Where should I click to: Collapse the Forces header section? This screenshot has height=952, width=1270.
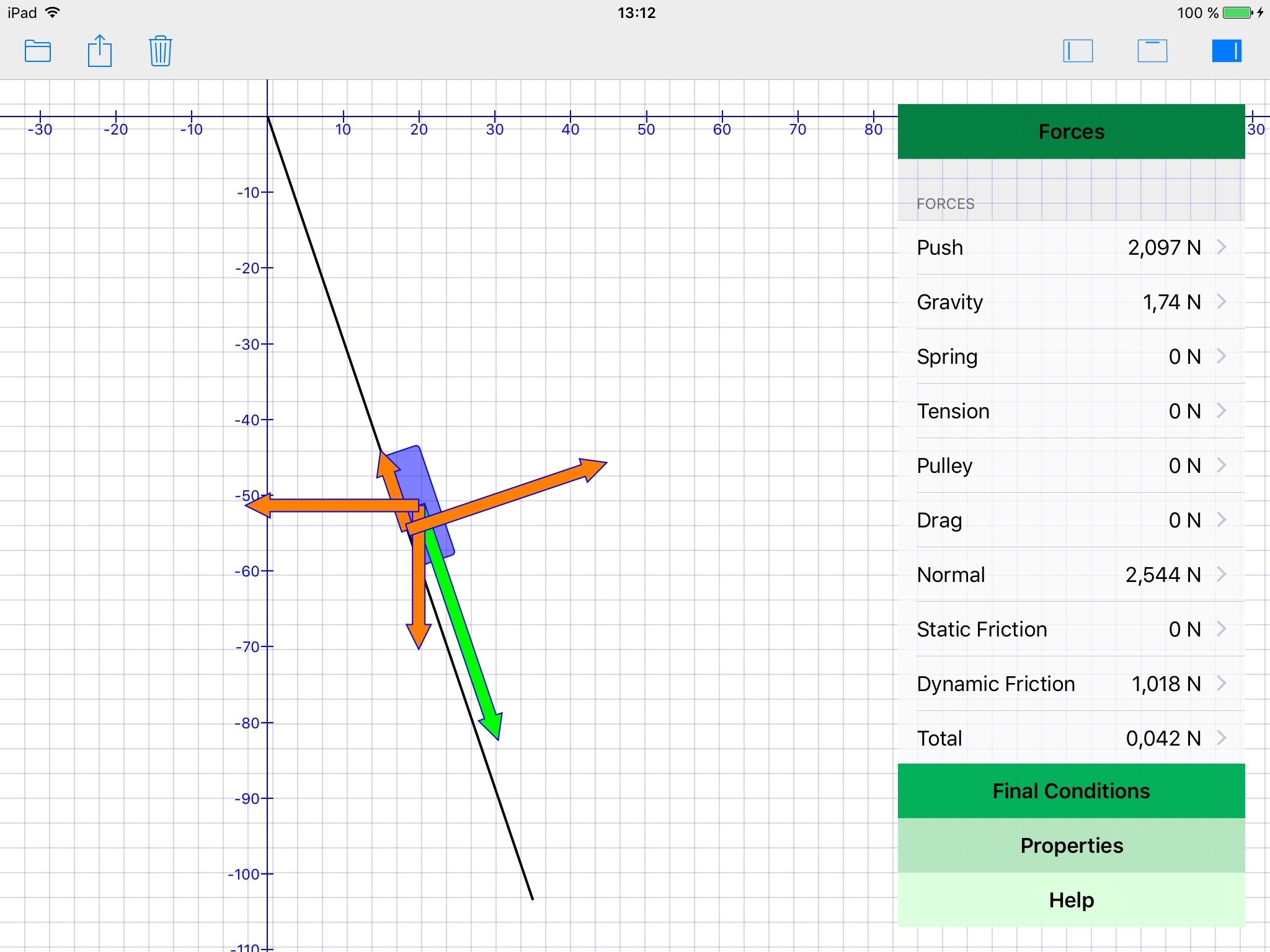point(1071,131)
